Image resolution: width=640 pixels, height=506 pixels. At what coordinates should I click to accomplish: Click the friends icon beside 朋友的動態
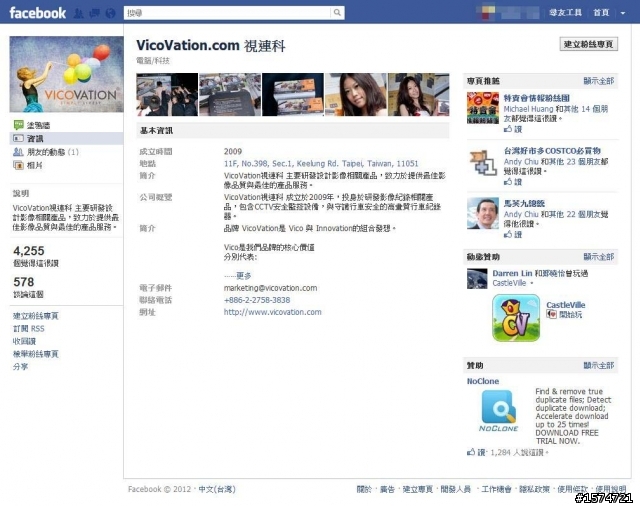pyautogui.click(x=18, y=152)
